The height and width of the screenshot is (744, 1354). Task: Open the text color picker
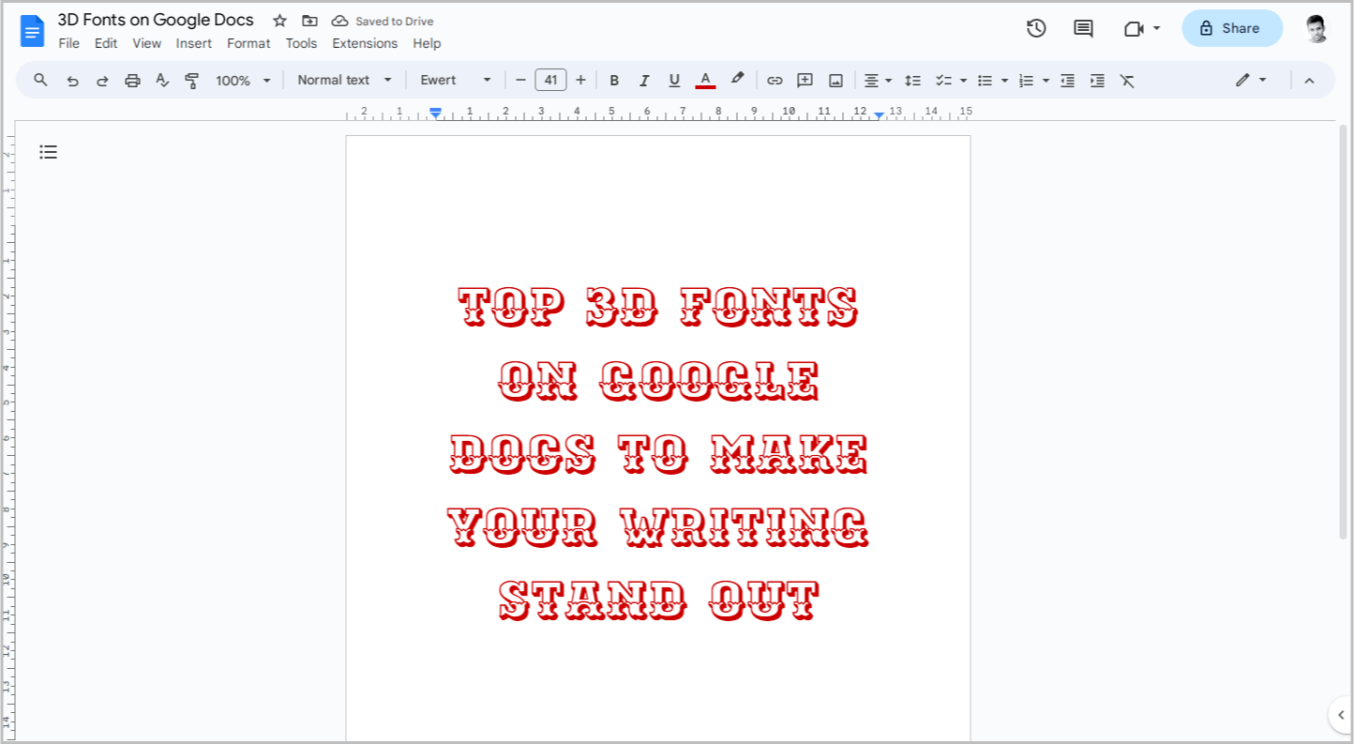pyautogui.click(x=705, y=81)
